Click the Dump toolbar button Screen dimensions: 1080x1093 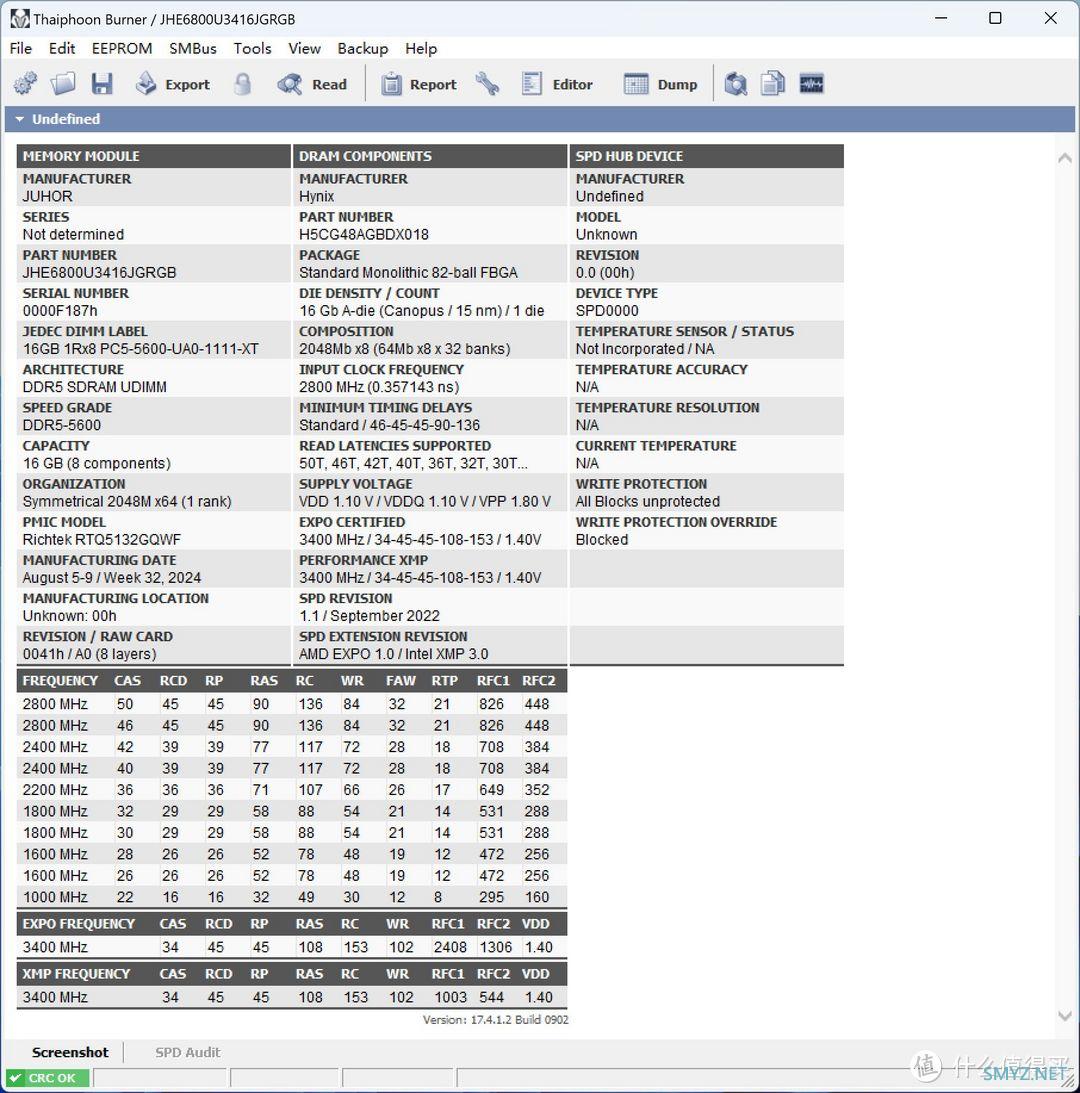click(x=660, y=84)
